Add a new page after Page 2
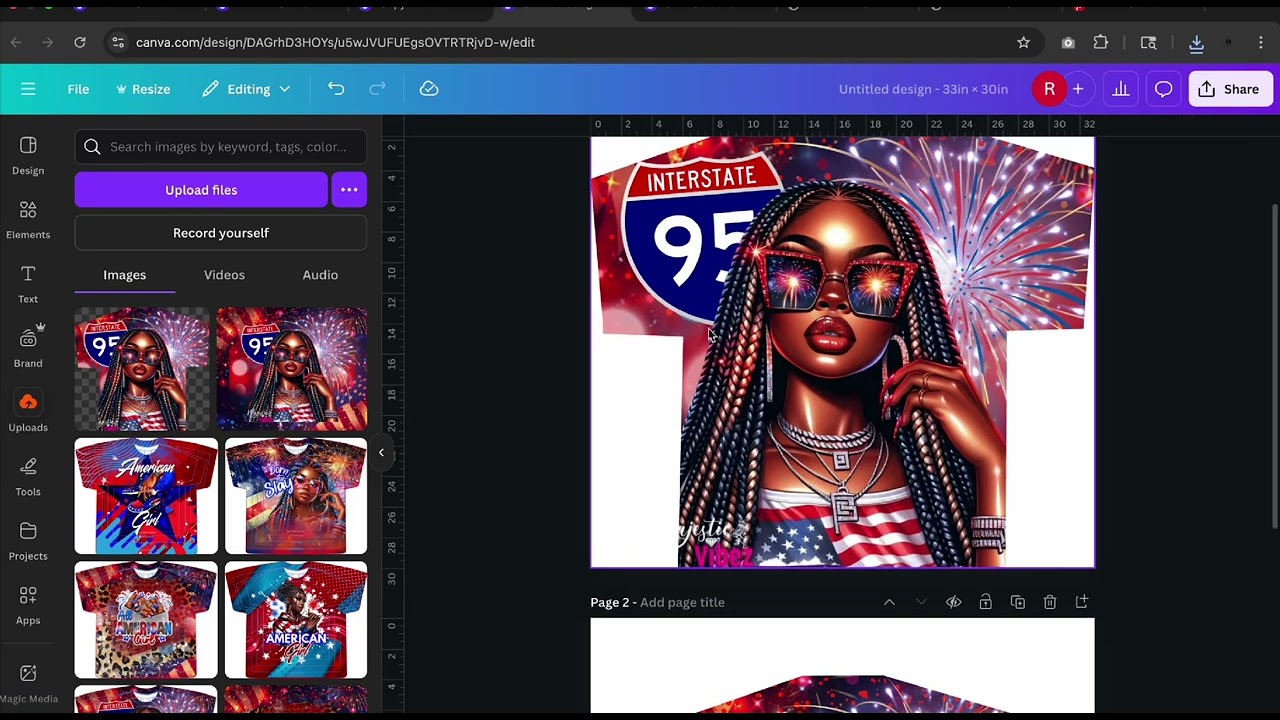 click(1081, 602)
